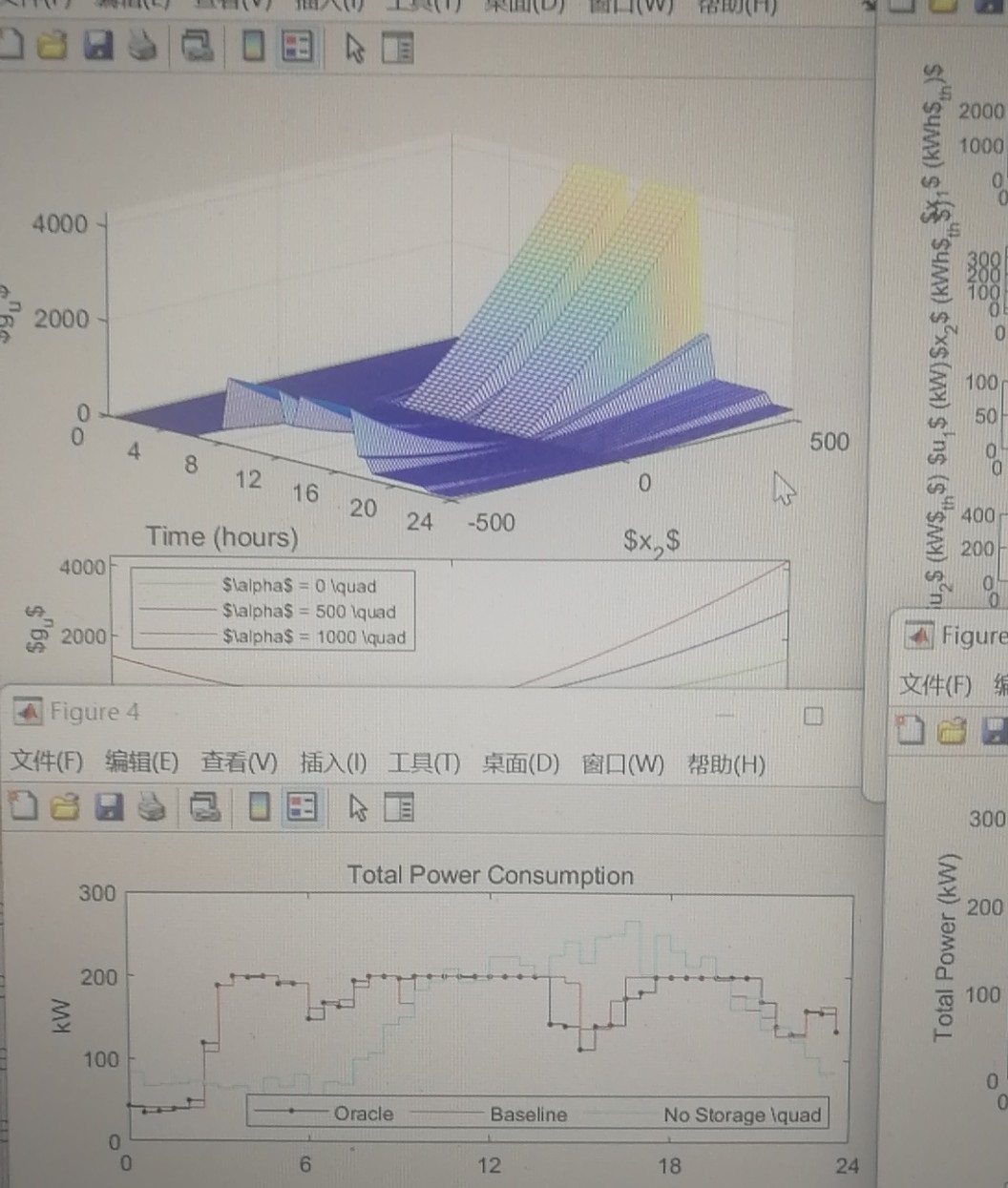
Task: Click the 'Time (hours)' axis label
Action: (221, 537)
